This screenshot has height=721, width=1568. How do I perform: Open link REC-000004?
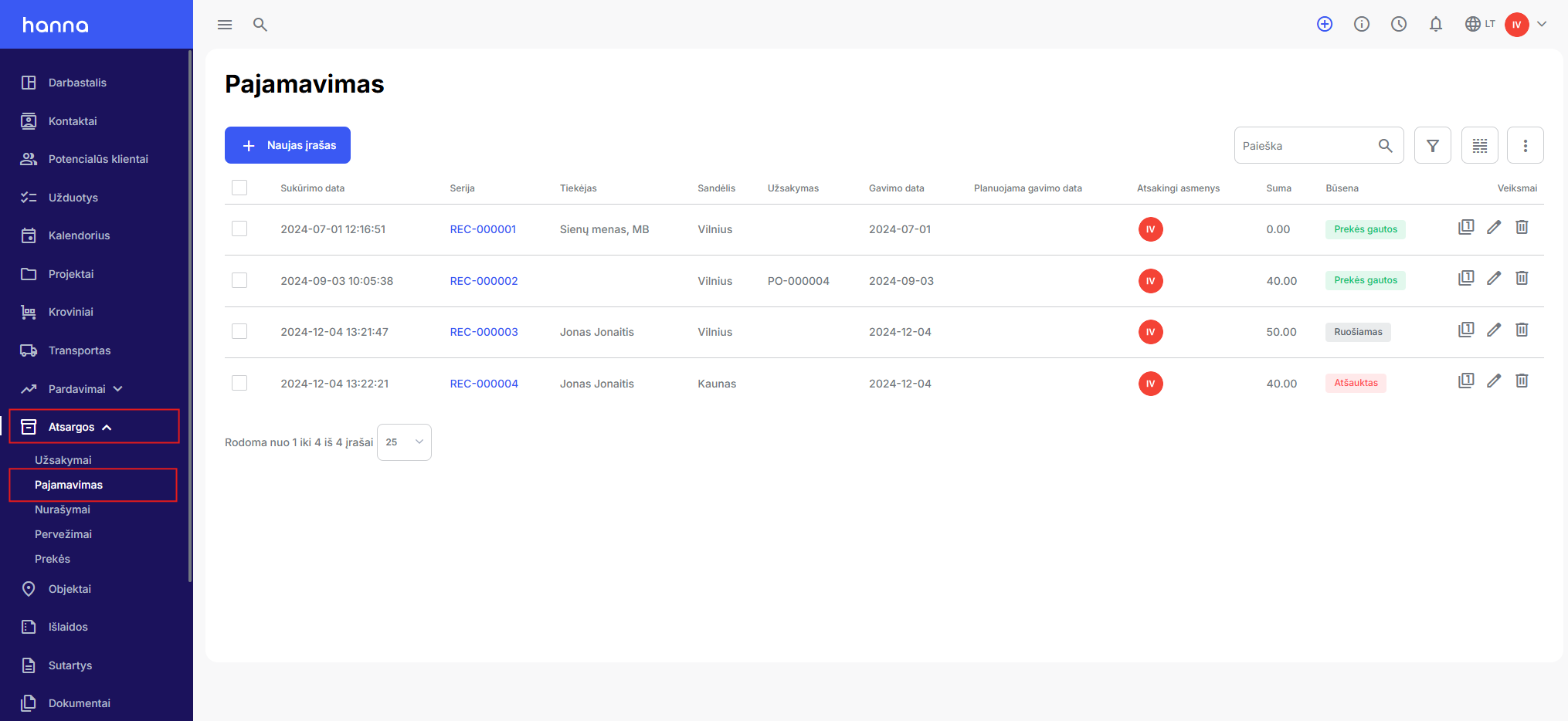(484, 384)
